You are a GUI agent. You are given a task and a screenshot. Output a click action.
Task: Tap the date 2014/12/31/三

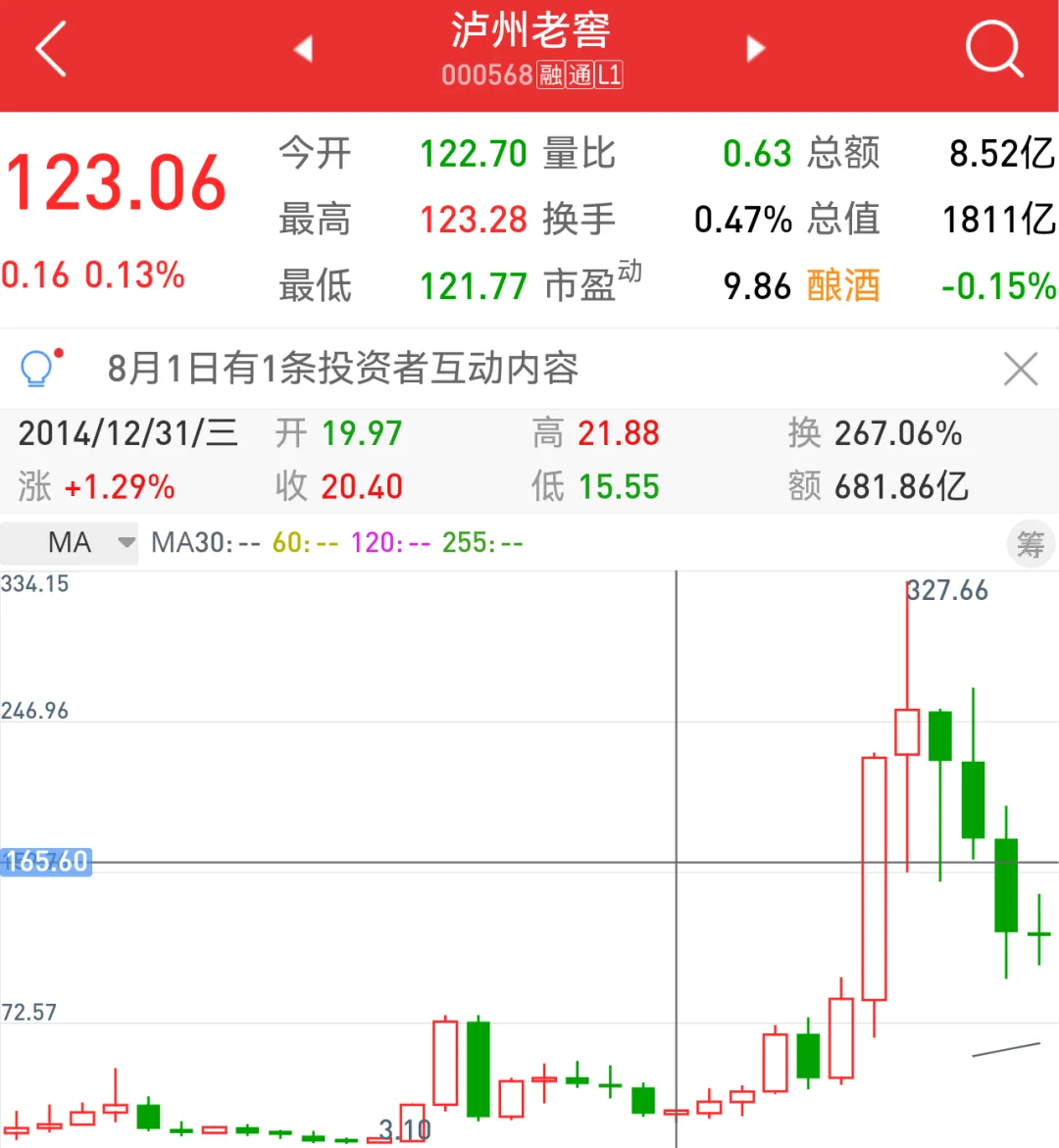point(128,433)
